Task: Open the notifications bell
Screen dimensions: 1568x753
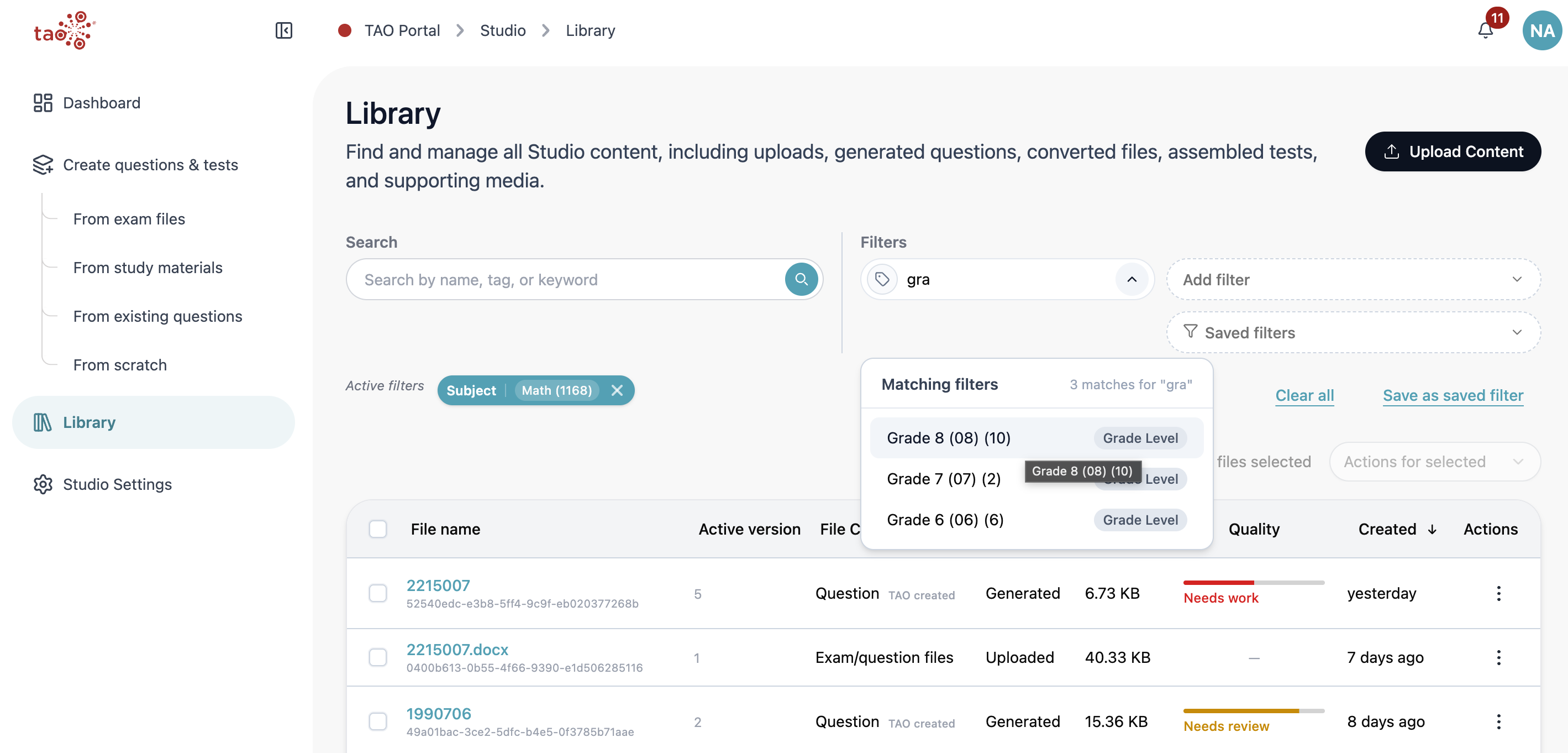Action: [x=1485, y=30]
